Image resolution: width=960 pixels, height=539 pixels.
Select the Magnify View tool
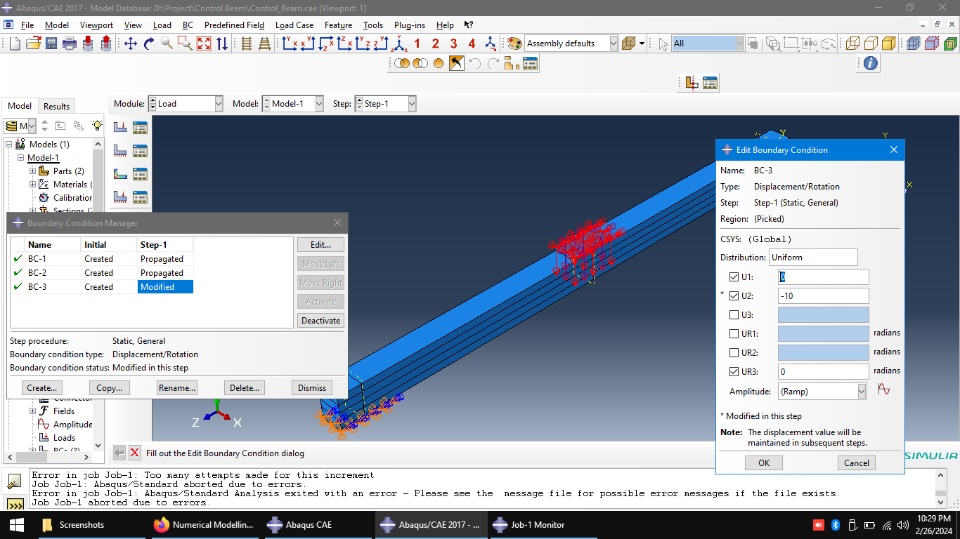coord(167,43)
